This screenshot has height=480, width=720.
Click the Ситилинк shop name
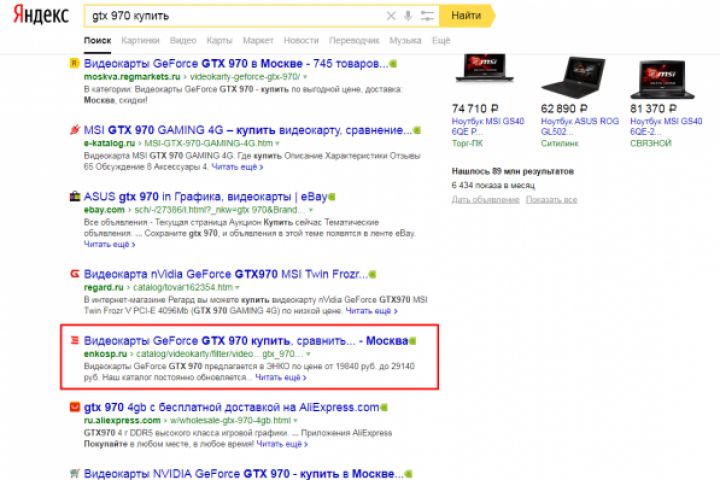pos(559,143)
